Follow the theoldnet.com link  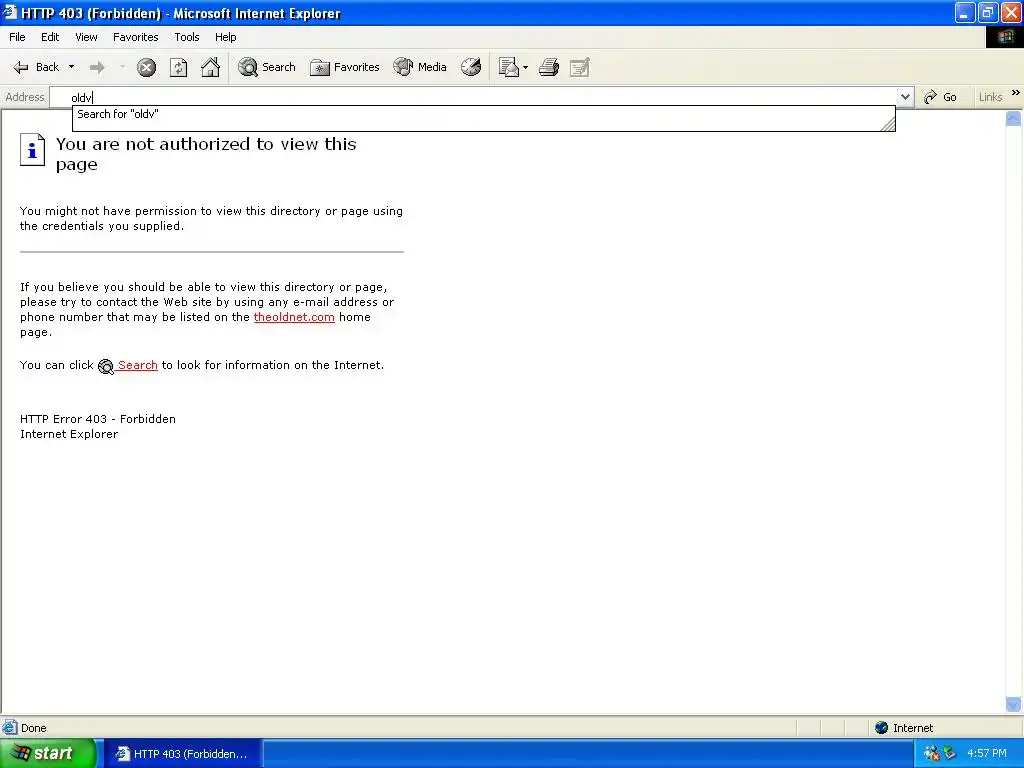(294, 317)
